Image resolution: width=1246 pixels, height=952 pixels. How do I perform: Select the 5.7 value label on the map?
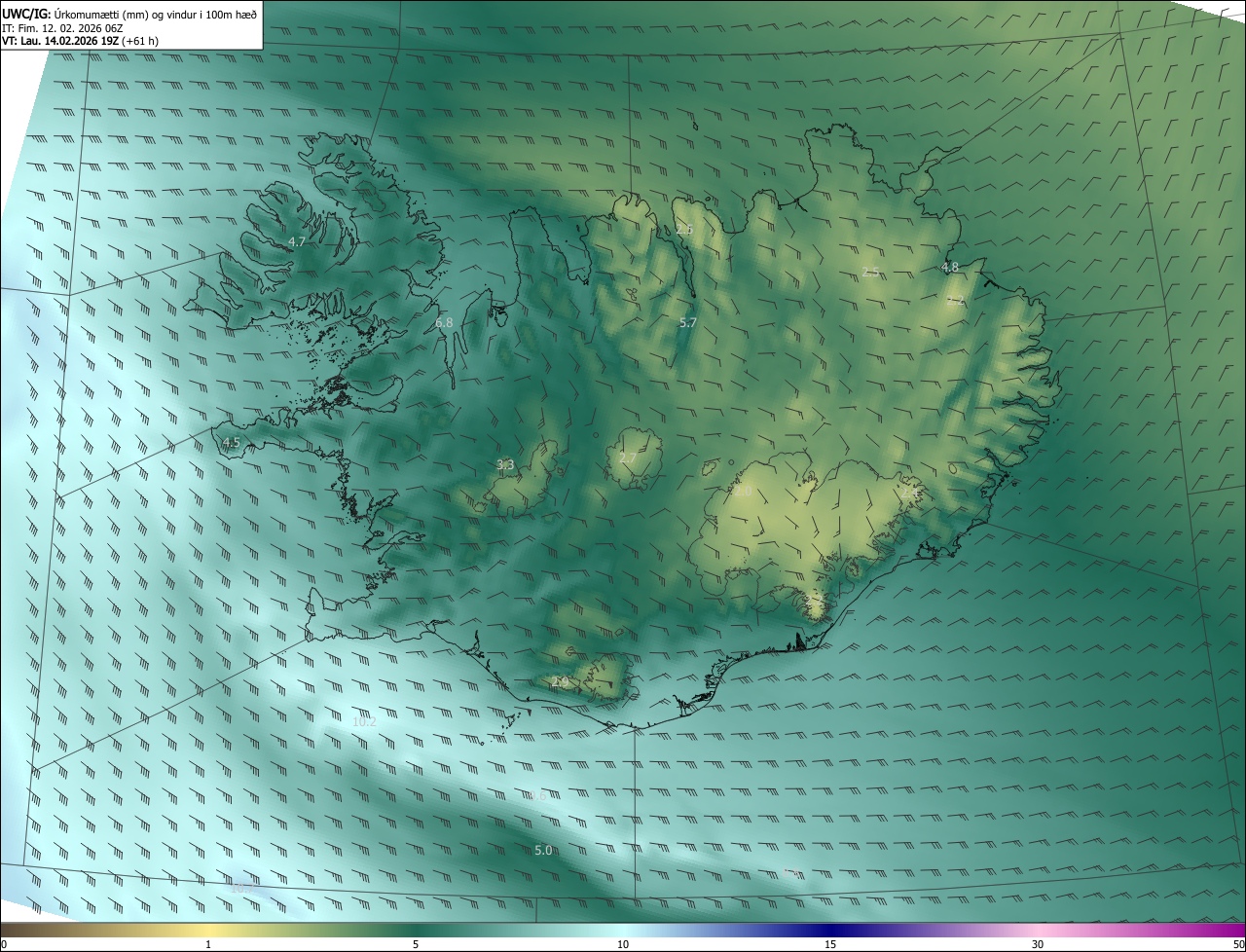688,322
